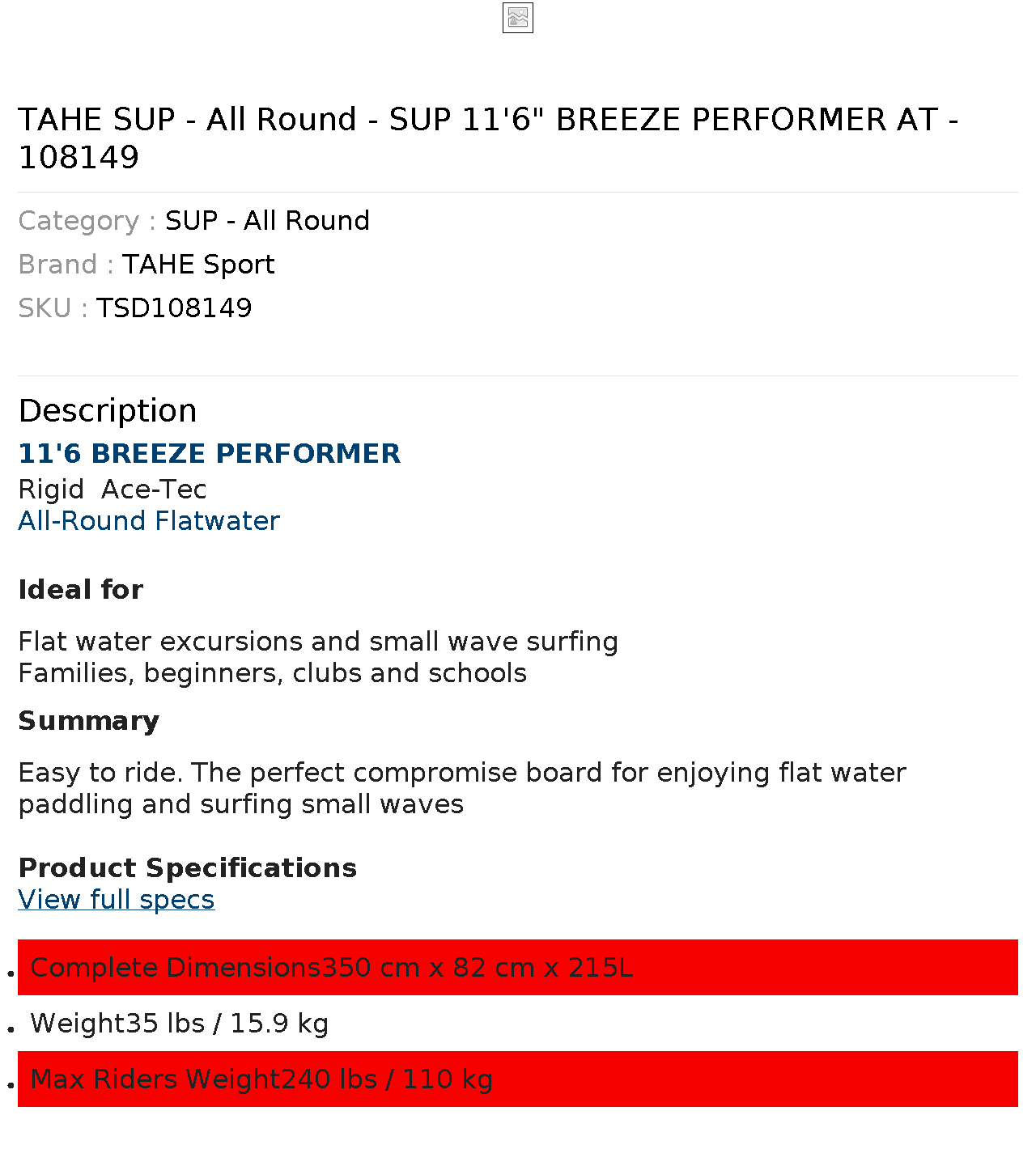Open the All-Round Flatwater link
The width and height of the screenshot is (1036, 1166).
pos(149,521)
